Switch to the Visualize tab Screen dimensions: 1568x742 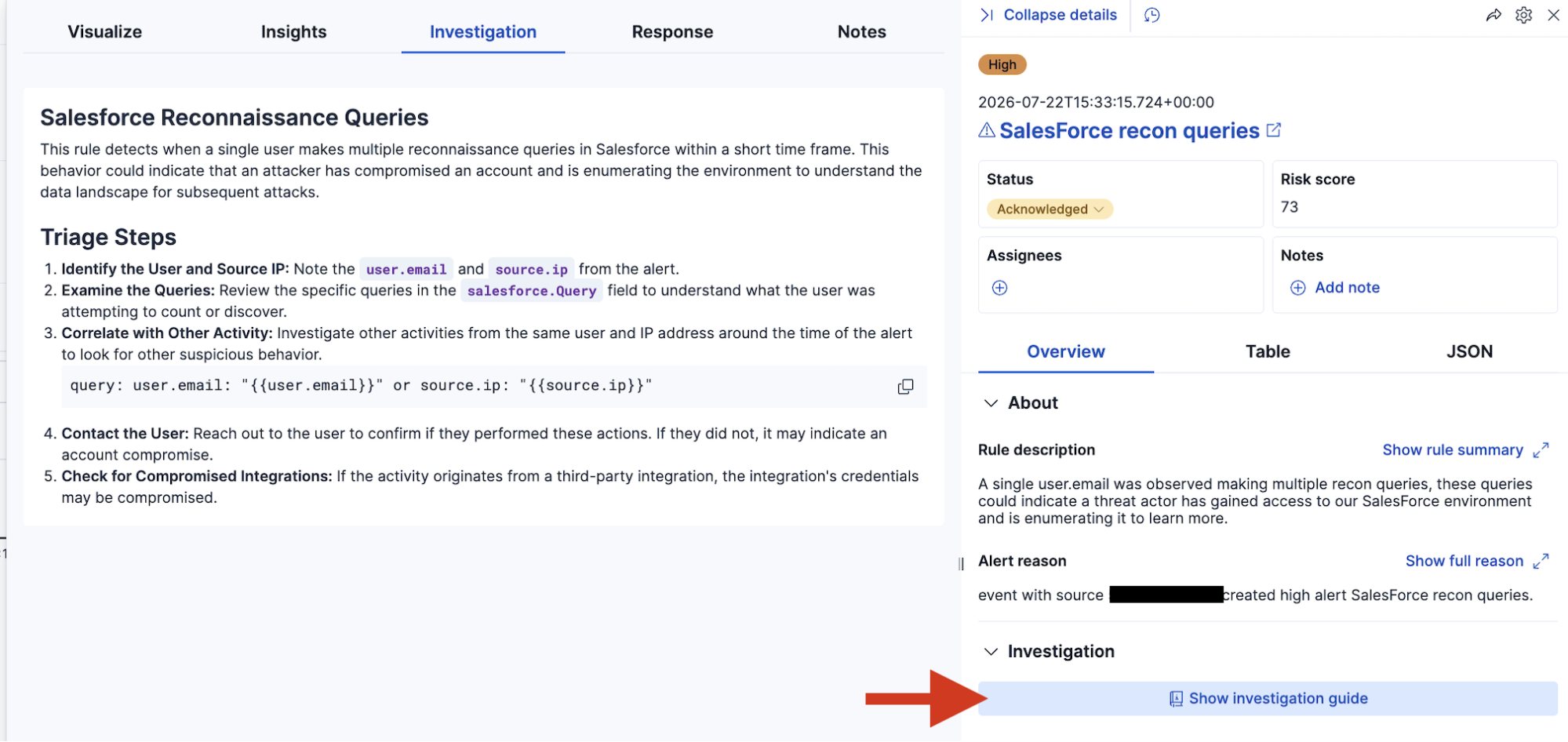pyautogui.click(x=105, y=32)
